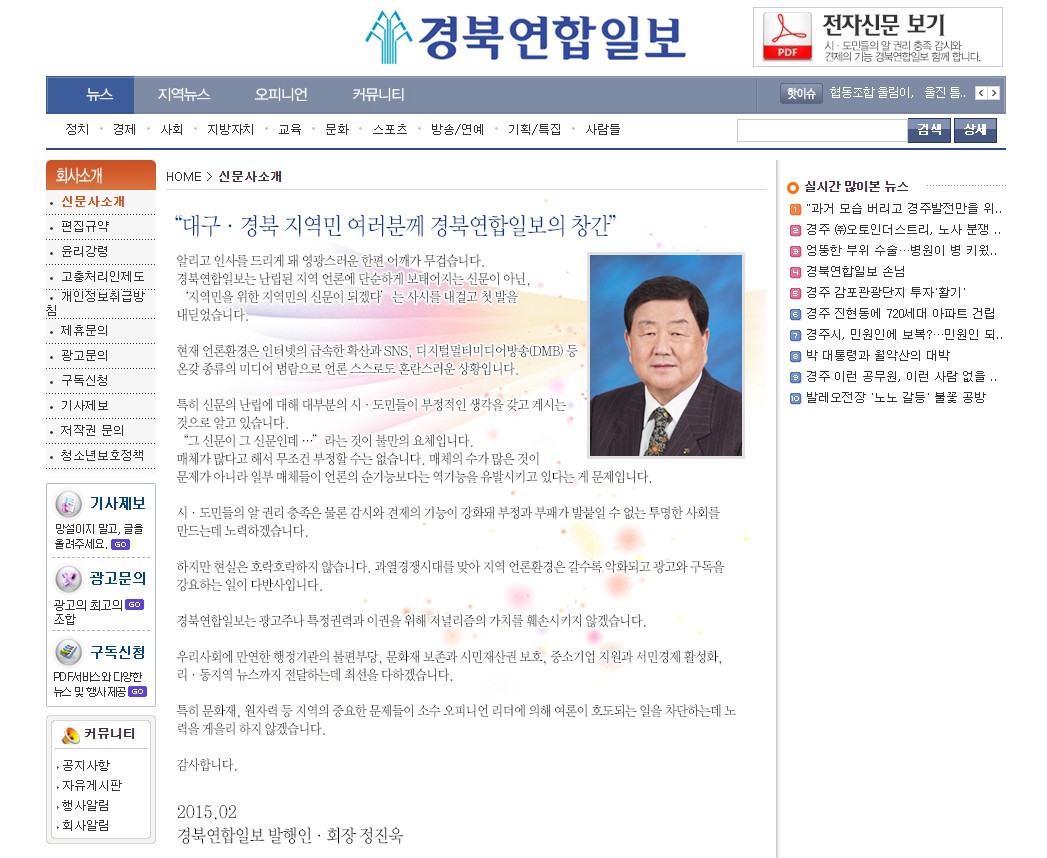Open article 경주 이런 공무원, 이런 사람 없을
Image resolution: width=1047 pixels, height=858 pixels.
(901, 377)
